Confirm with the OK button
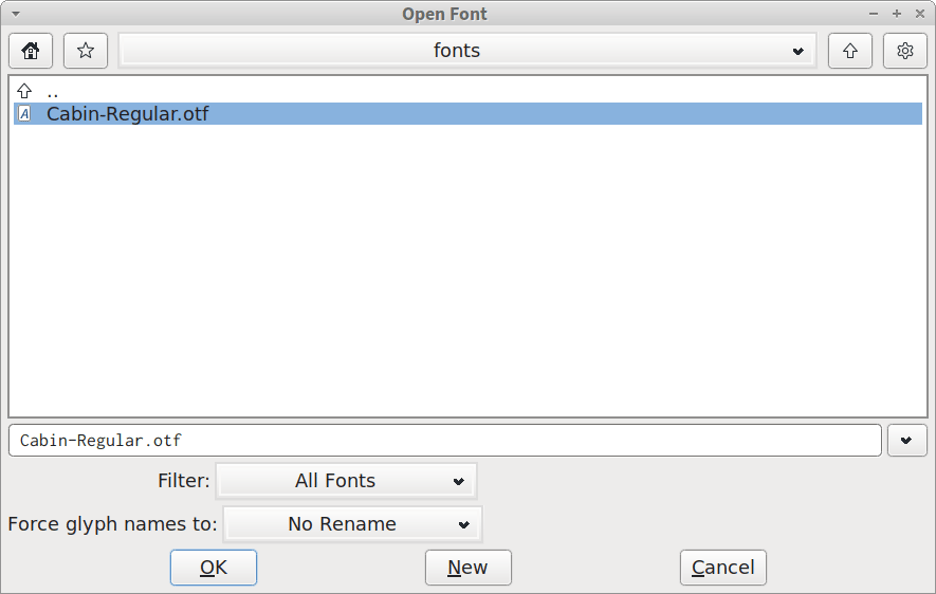This screenshot has height=594, width=936. 213,567
